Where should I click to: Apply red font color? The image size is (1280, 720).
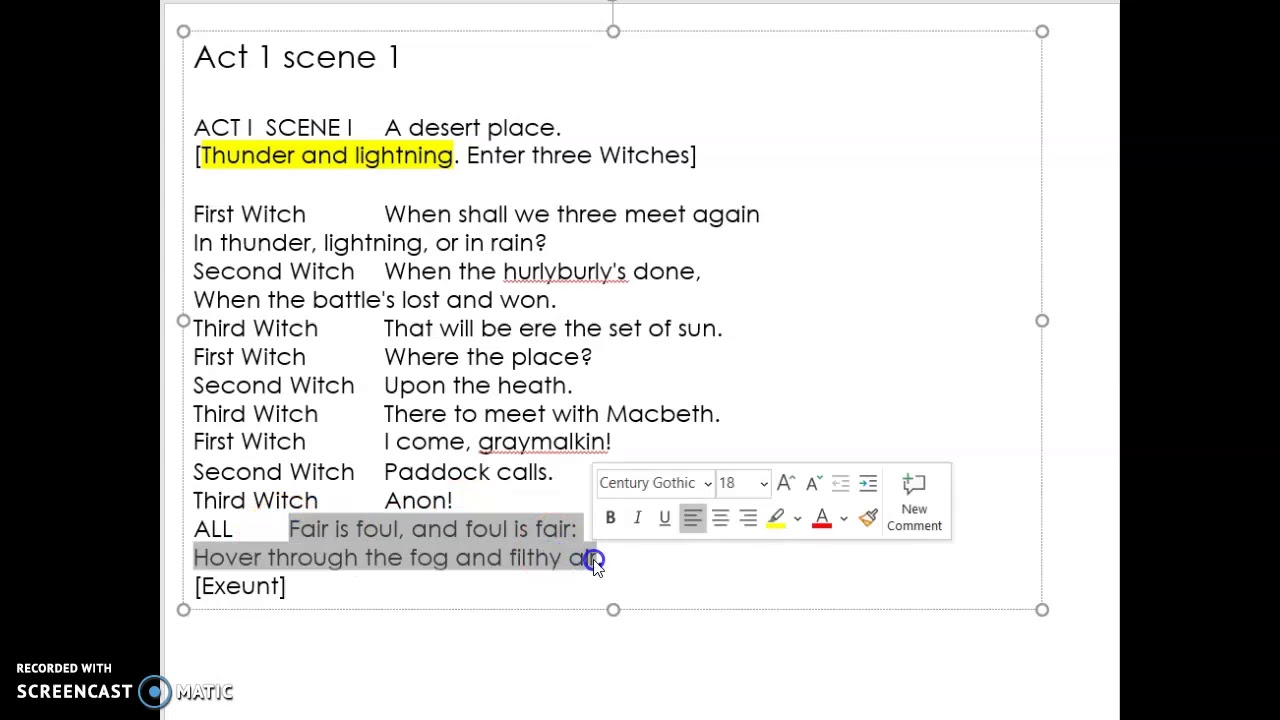(x=822, y=518)
